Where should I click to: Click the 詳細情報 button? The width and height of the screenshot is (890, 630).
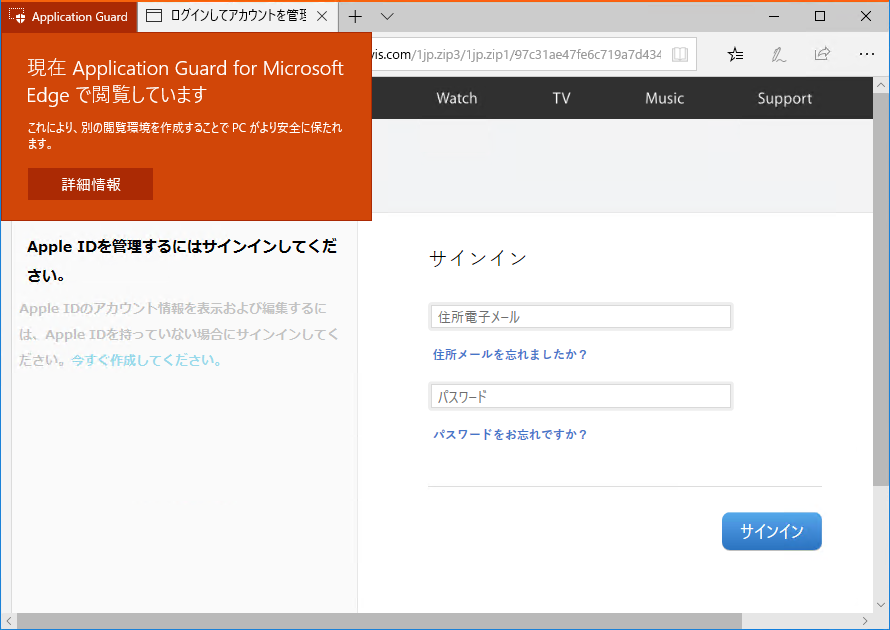90,184
